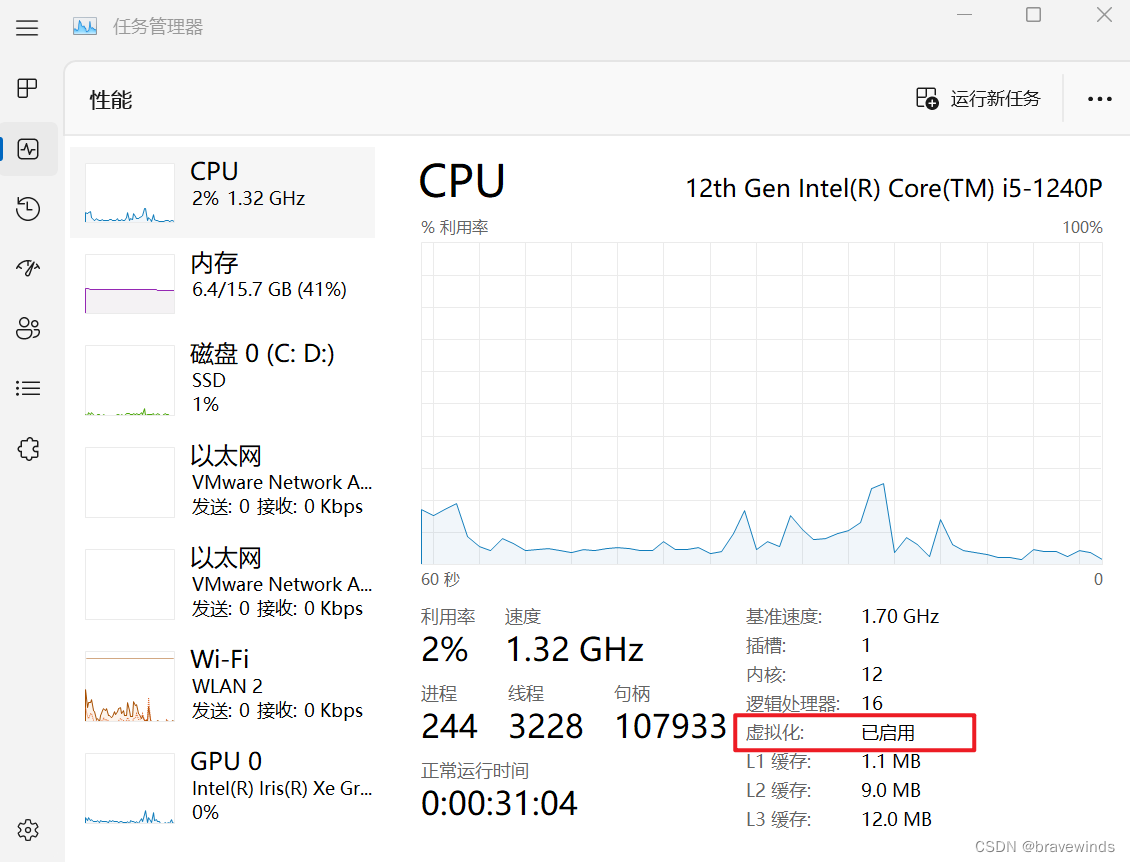Click the 已启用 virtualization status
This screenshot has height=862, width=1130.
(888, 732)
